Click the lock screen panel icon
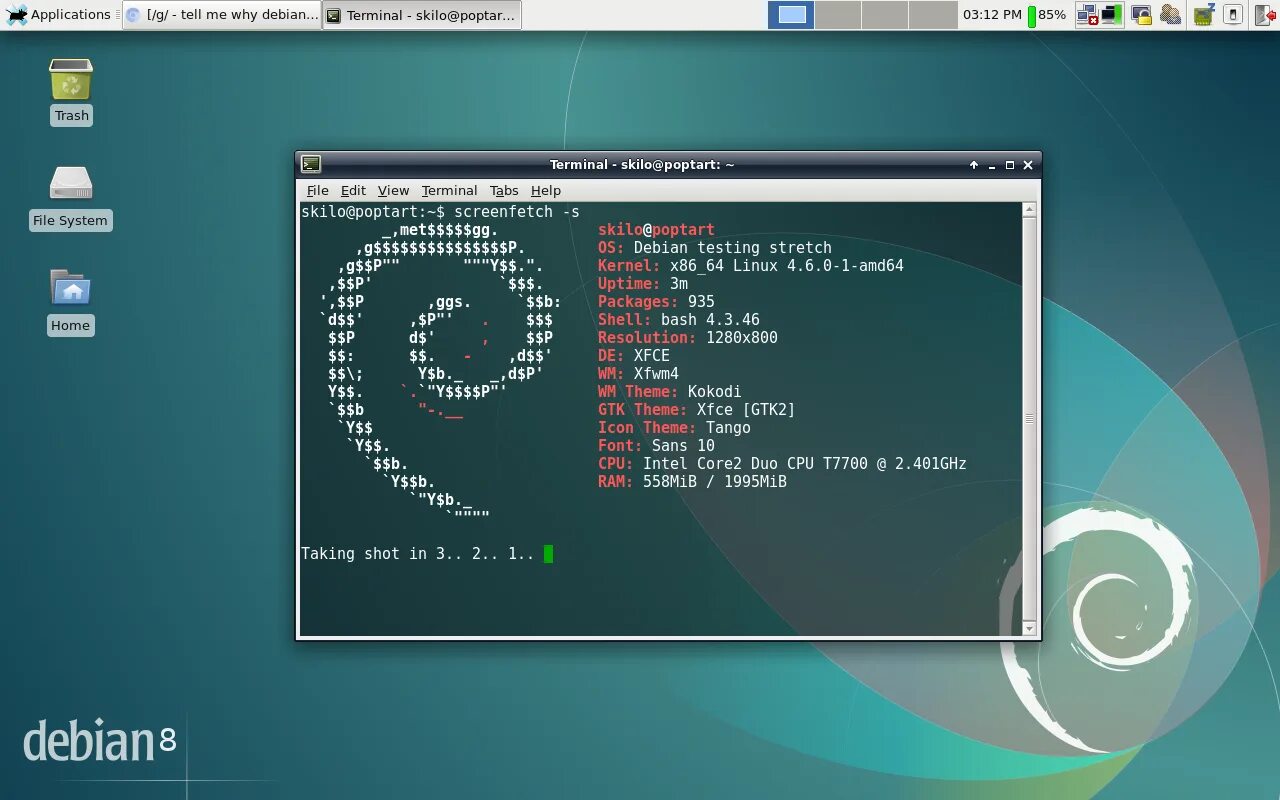Image resolution: width=1280 pixels, height=800 pixels. coord(1141,15)
